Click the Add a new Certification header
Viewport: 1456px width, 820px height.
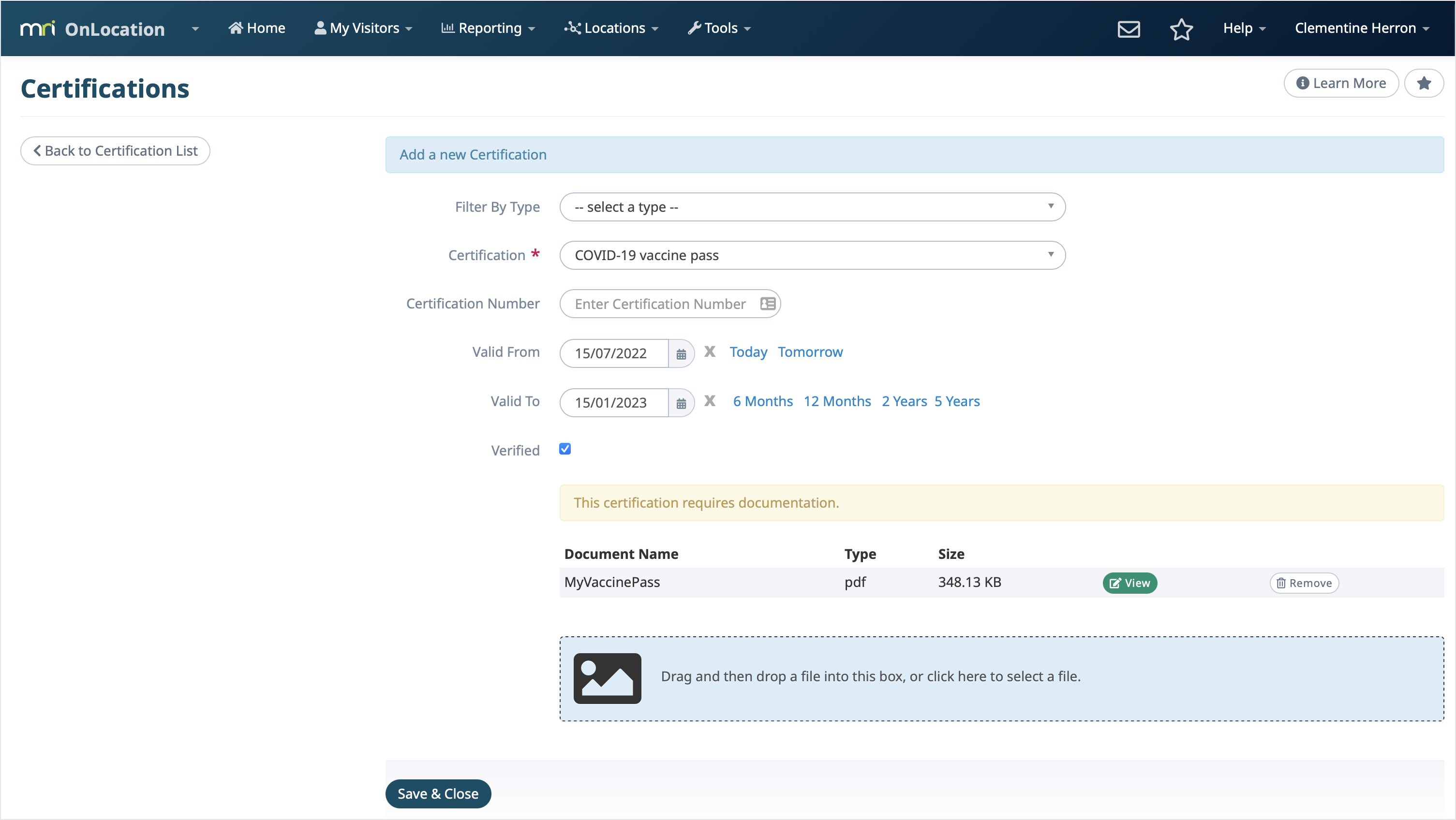coord(914,154)
